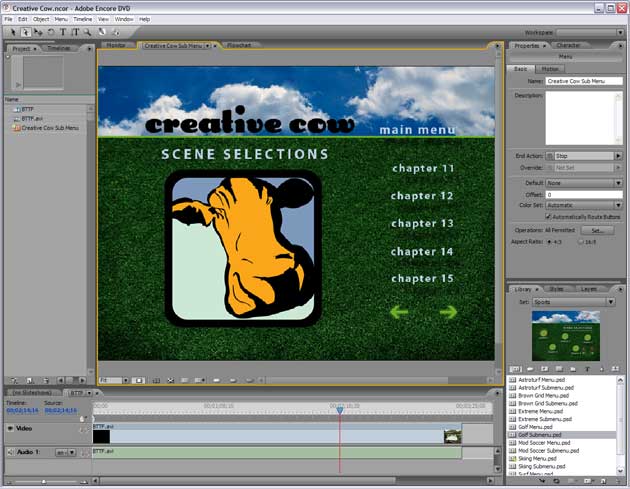Click the timeline playhead marker
Image resolution: width=630 pixels, height=489 pixels.
click(x=340, y=410)
